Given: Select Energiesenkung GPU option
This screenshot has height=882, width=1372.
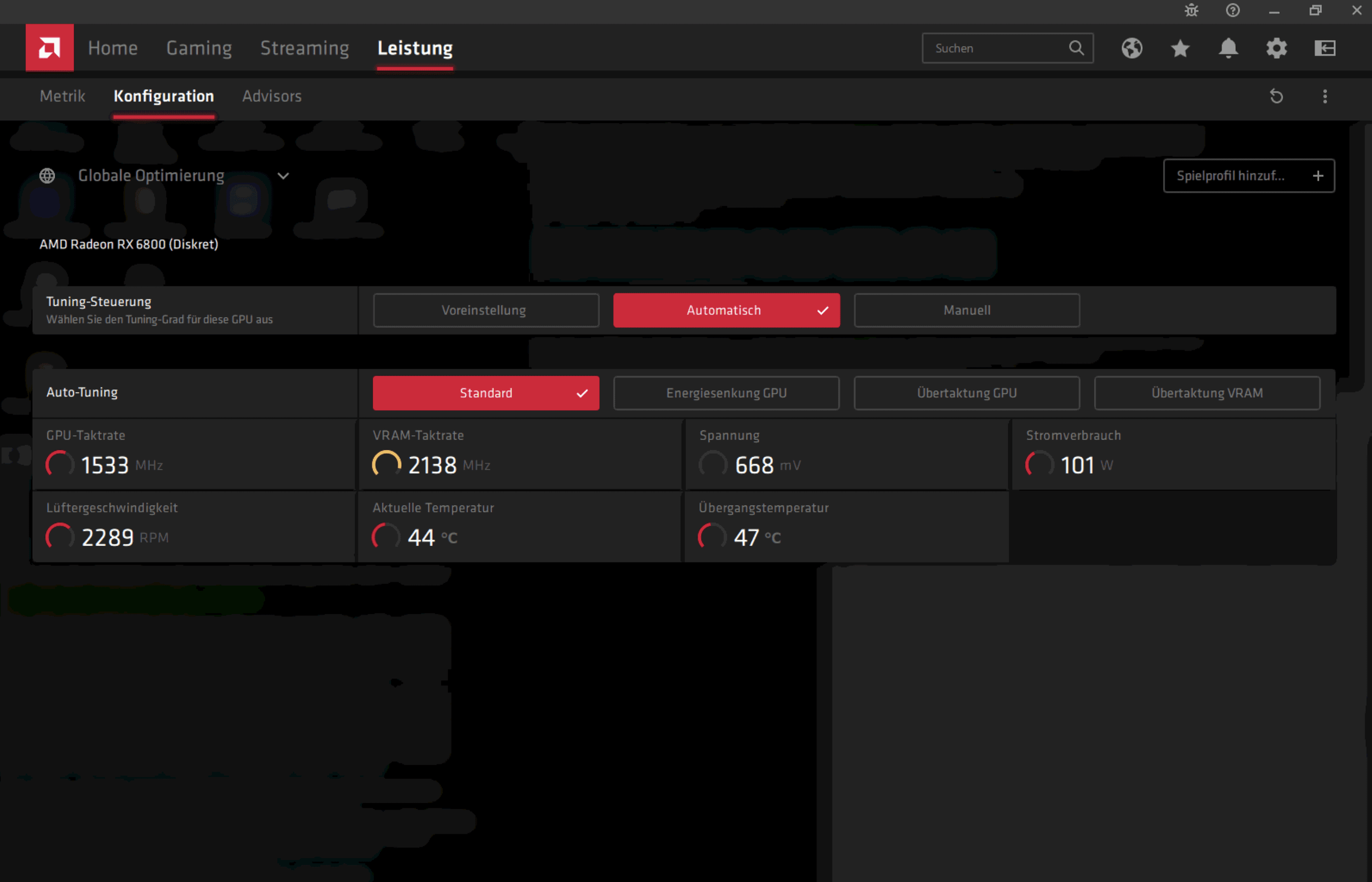Looking at the screenshot, I should 726,393.
